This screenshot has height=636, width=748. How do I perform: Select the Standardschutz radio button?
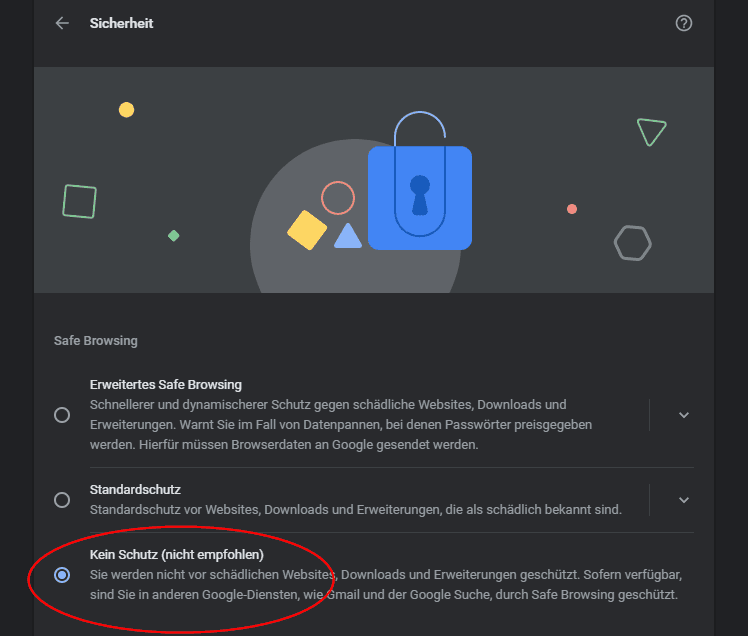(x=62, y=500)
